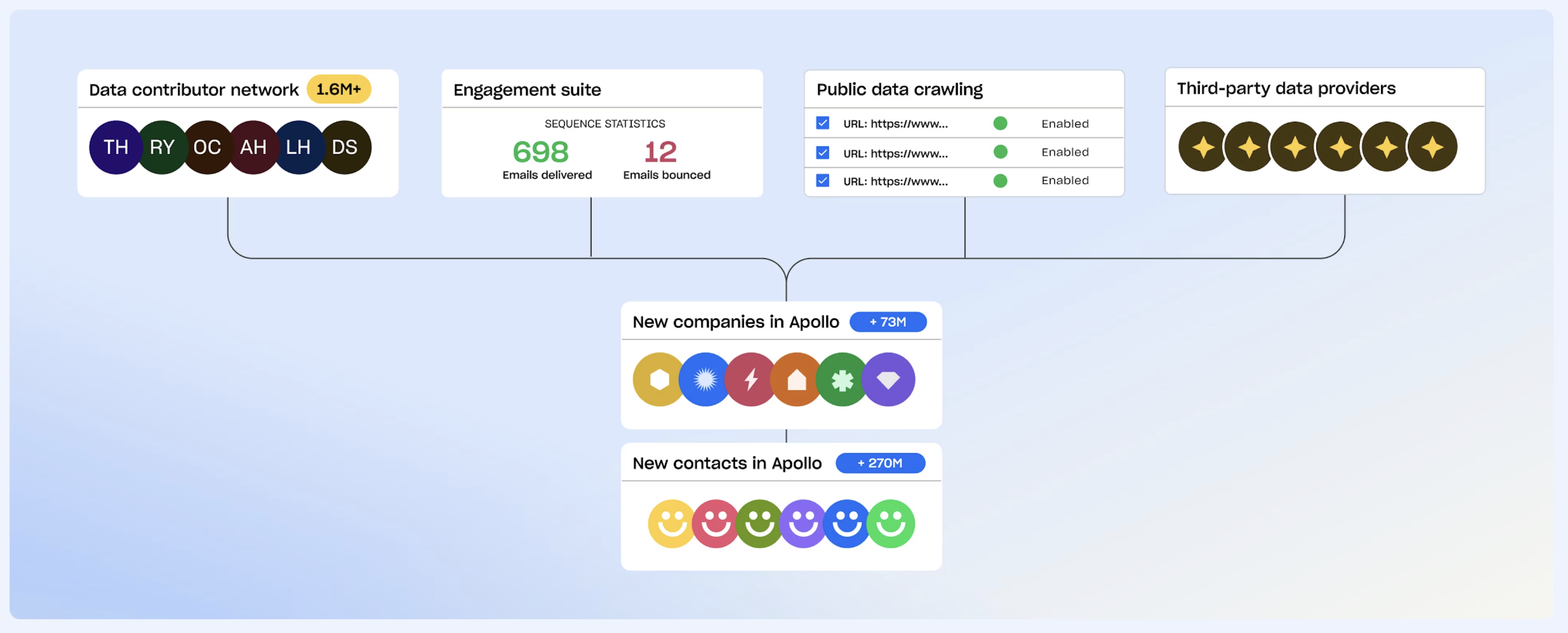The height and width of the screenshot is (633, 1568).
Task: Uncheck the third URL crawling checkbox
Action: (822, 181)
